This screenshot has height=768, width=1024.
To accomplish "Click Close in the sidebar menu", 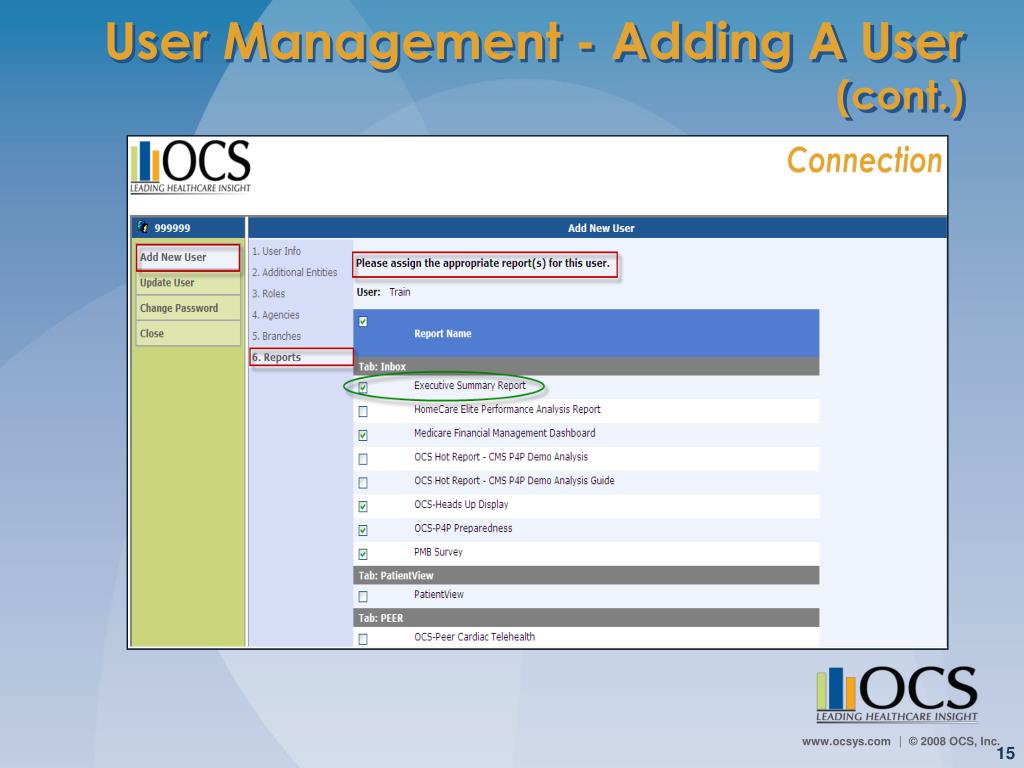I will pyautogui.click(x=188, y=334).
